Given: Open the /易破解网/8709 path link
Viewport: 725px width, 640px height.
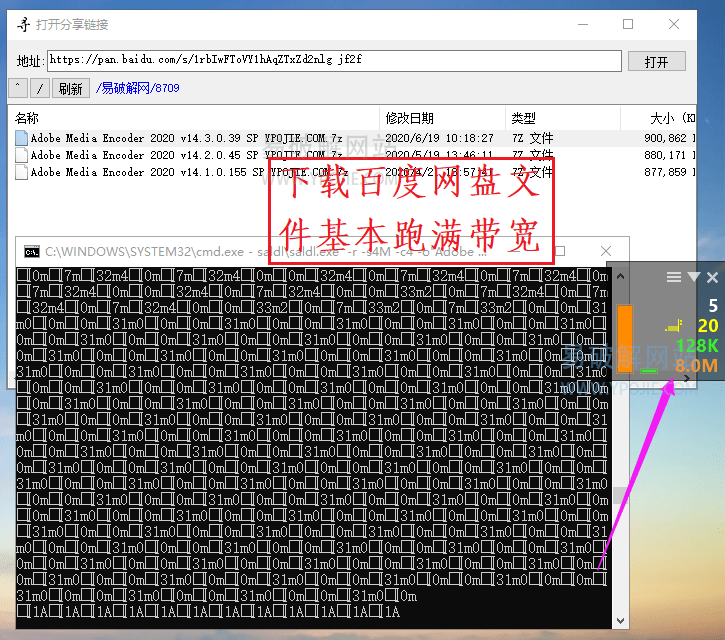Looking at the screenshot, I should 137,88.
